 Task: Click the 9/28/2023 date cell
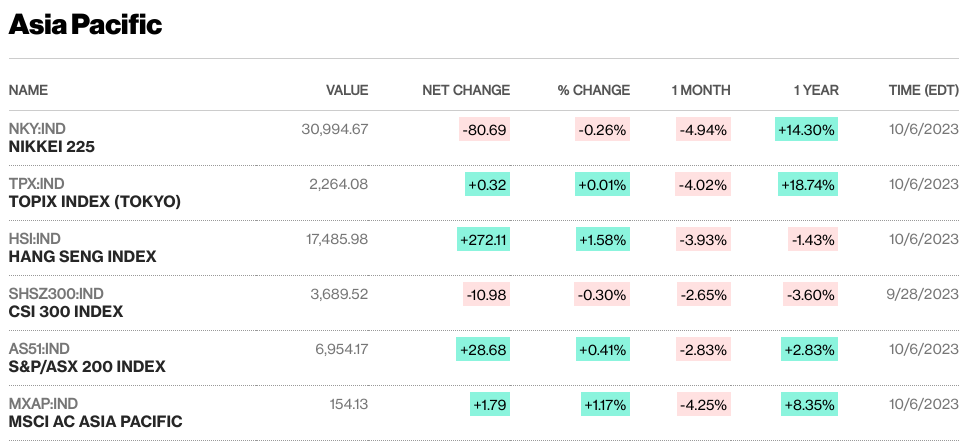pos(923,294)
